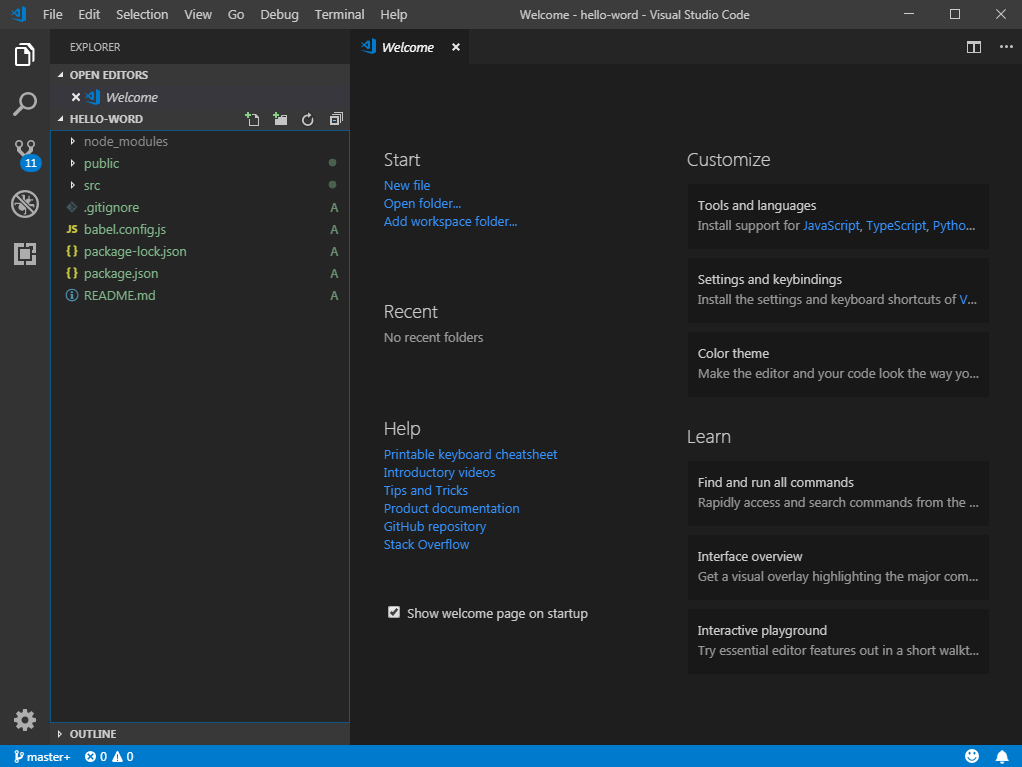This screenshot has height=767, width=1022.
Task: Open package.json from the file list
Action: click(x=120, y=273)
